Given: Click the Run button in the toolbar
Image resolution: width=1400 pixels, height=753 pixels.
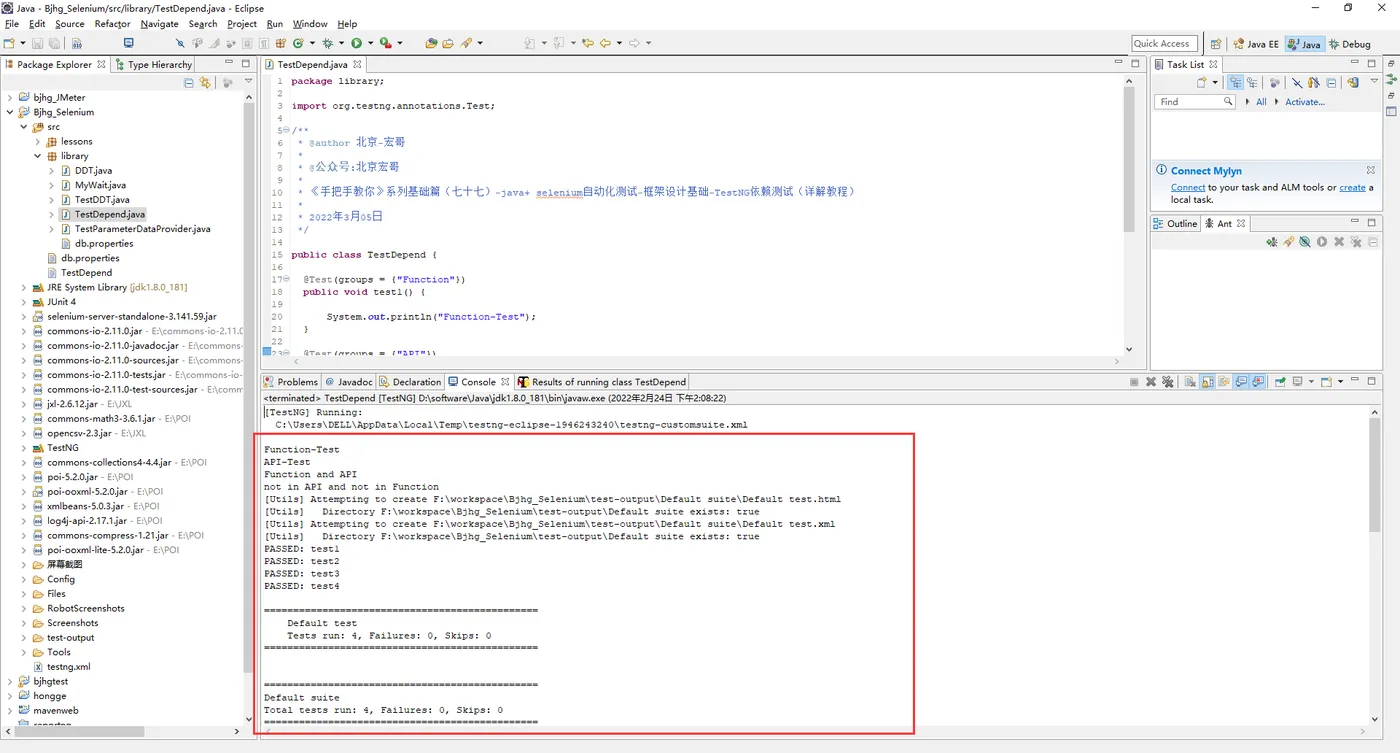Looking at the screenshot, I should [356, 43].
